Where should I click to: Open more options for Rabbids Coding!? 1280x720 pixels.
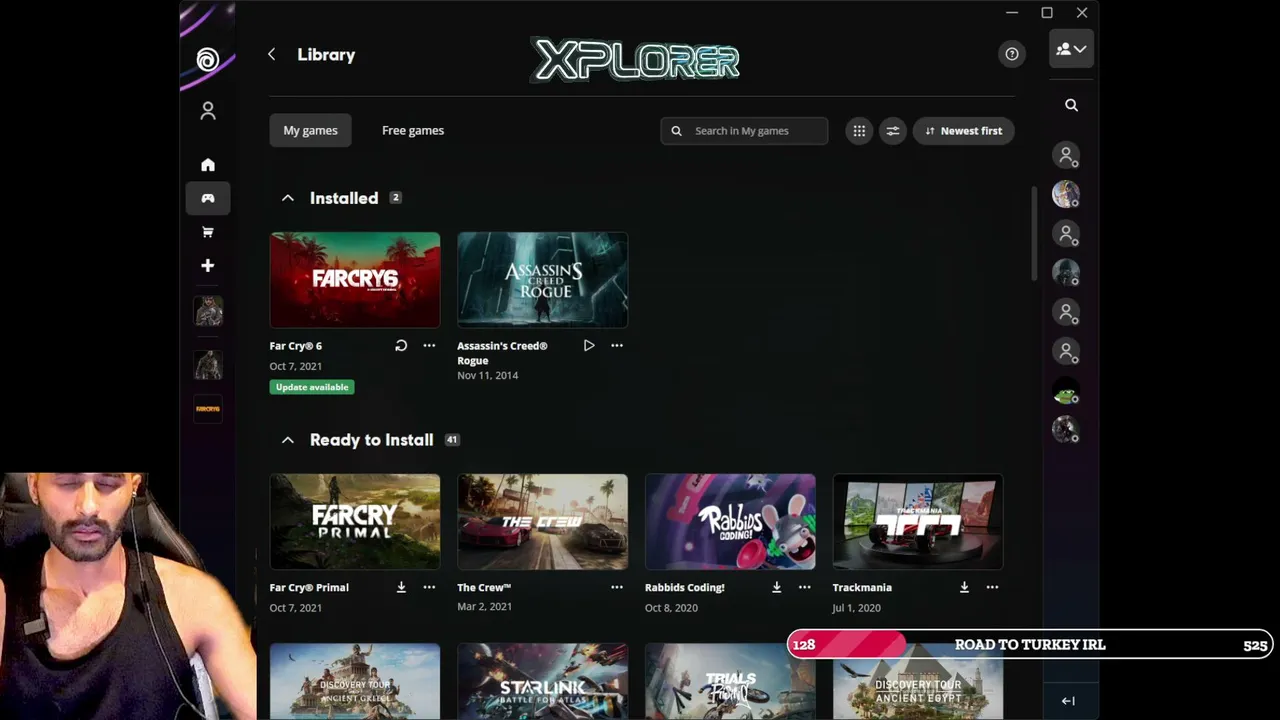[x=804, y=588]
